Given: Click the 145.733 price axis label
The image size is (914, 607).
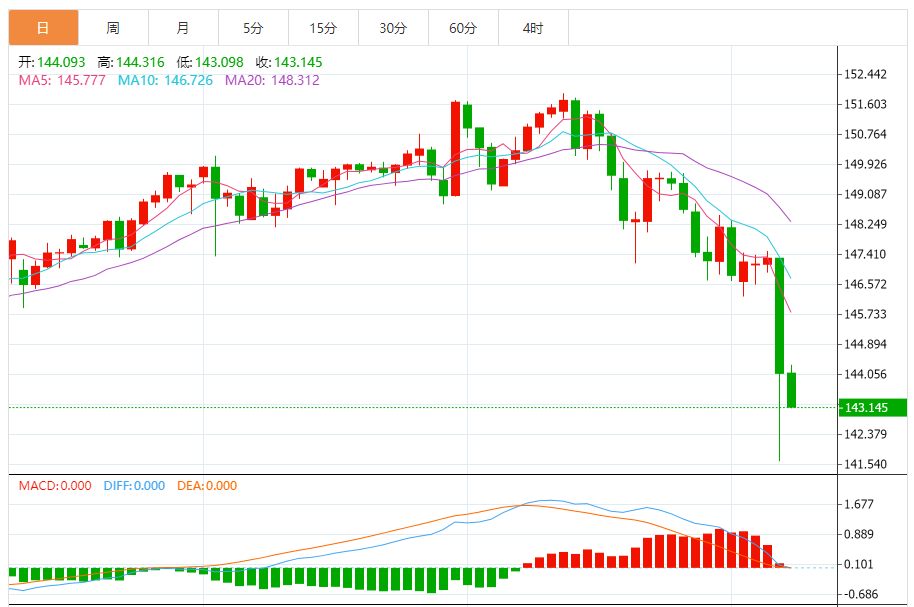Looking at the screenshot, I should (x=865, y=314).
